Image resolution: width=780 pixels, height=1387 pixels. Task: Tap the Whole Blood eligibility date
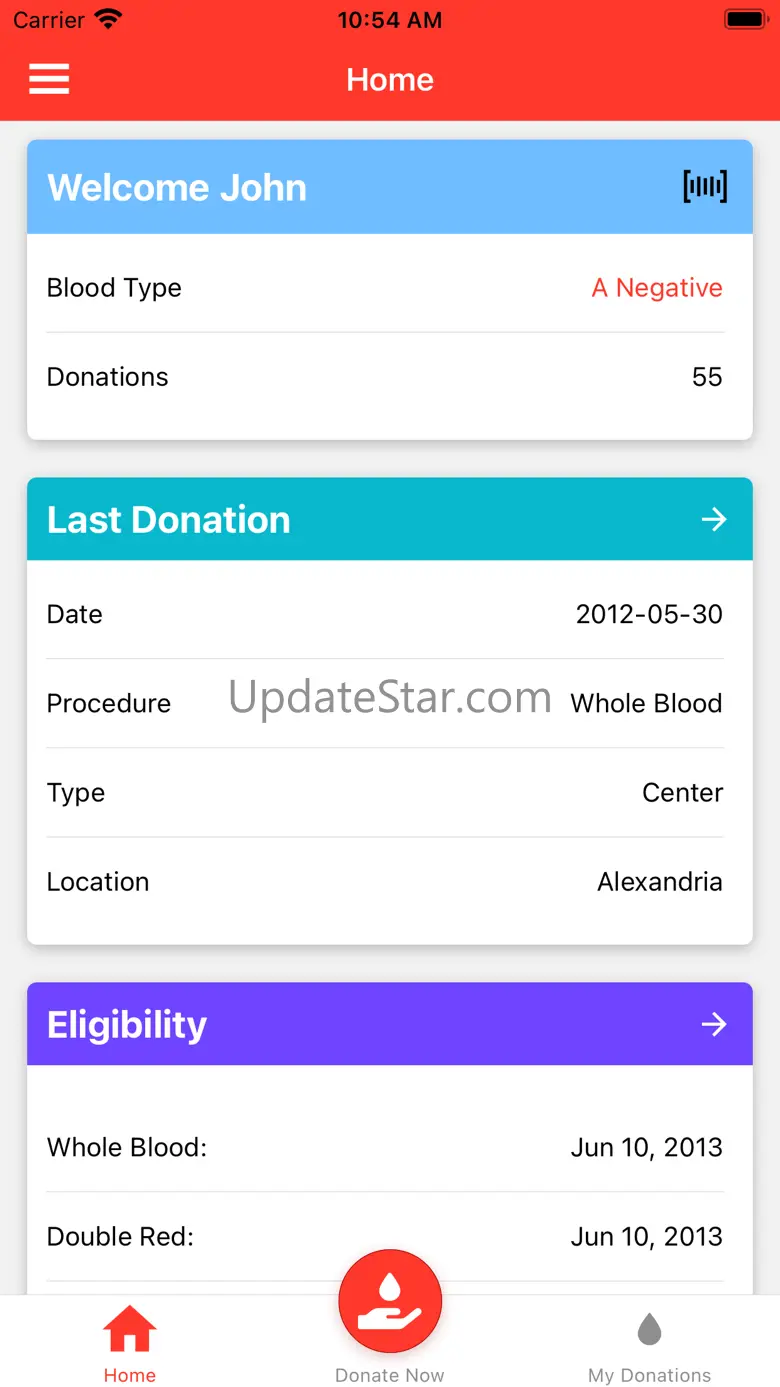646,1147
